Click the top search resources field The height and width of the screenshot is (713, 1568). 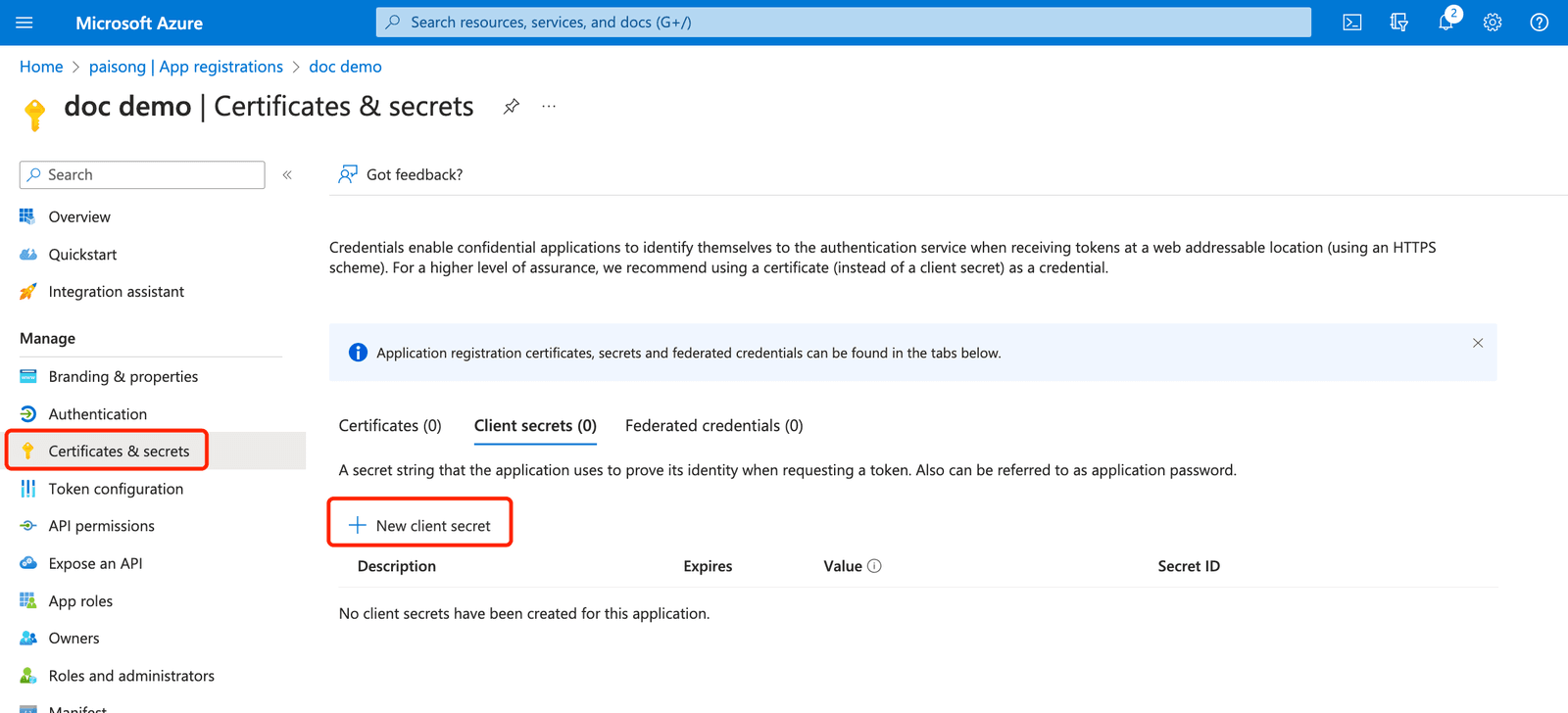844,23
